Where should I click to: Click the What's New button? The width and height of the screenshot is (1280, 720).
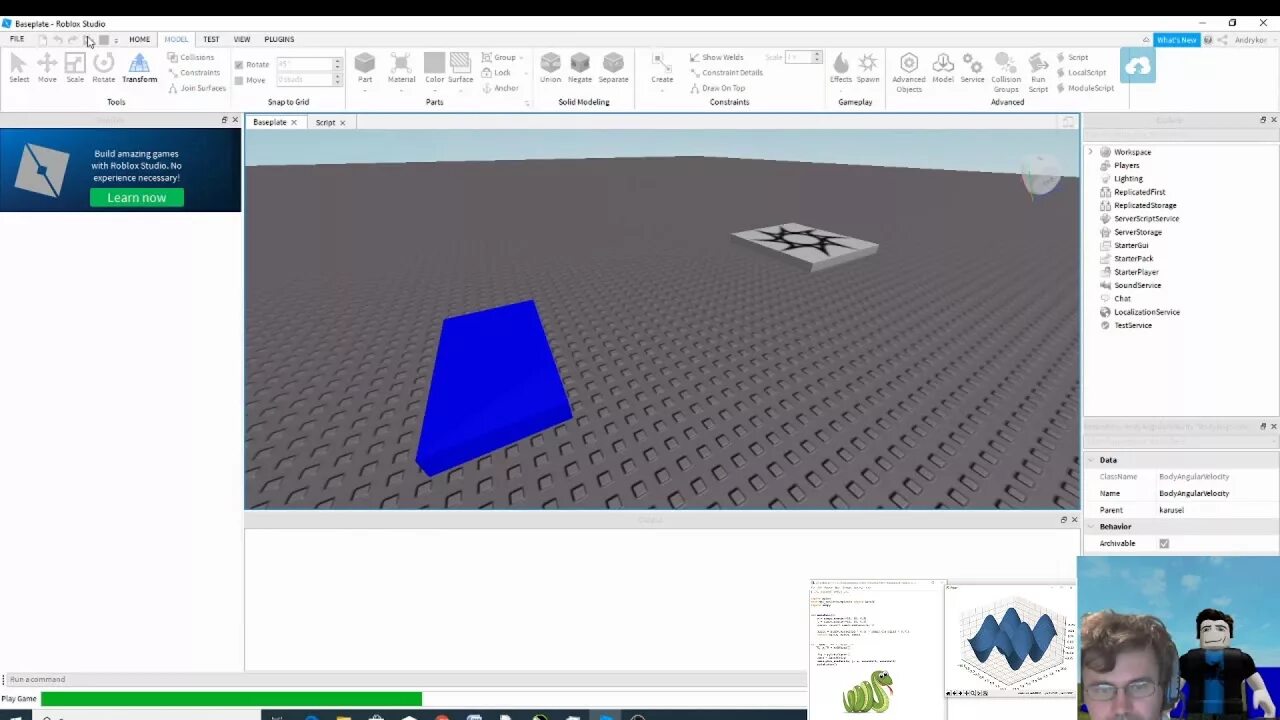(1176, 40)
